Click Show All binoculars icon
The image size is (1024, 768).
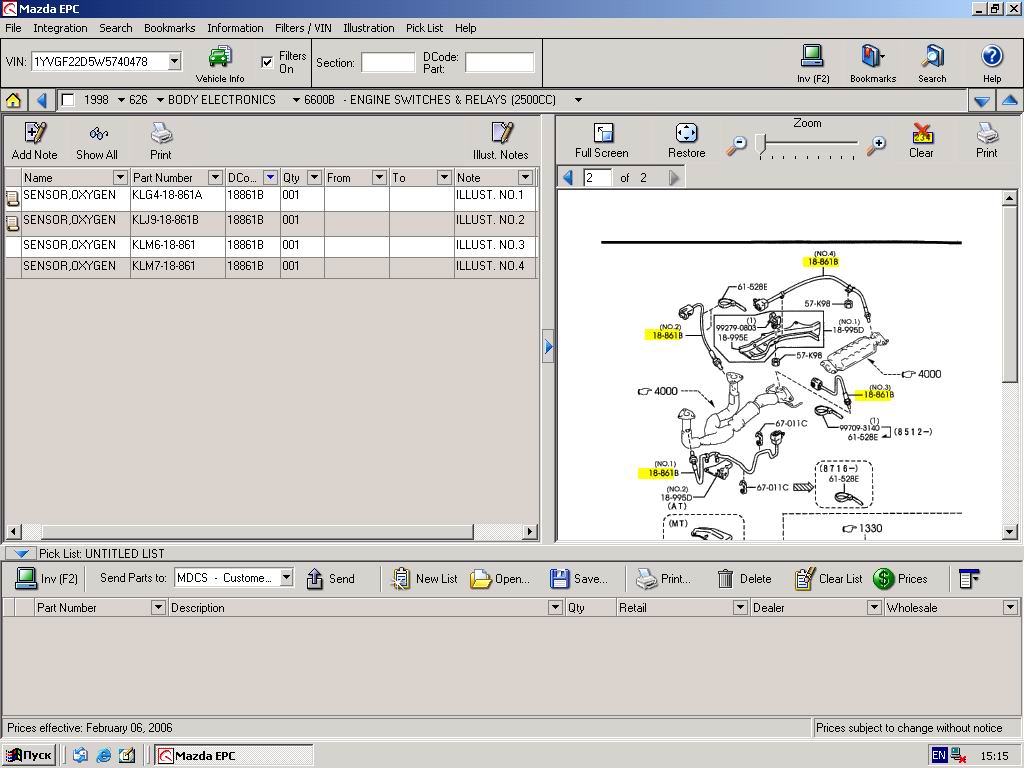pos(97,134)
